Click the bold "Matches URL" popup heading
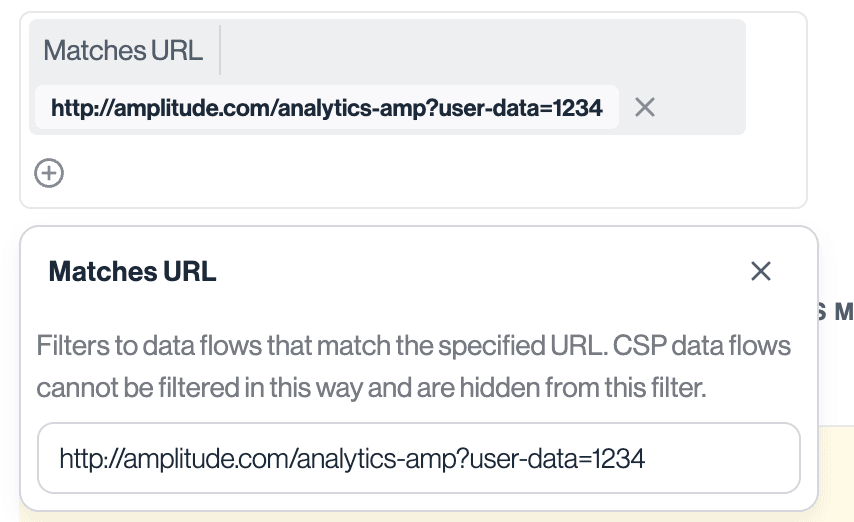 pos(132,271)
